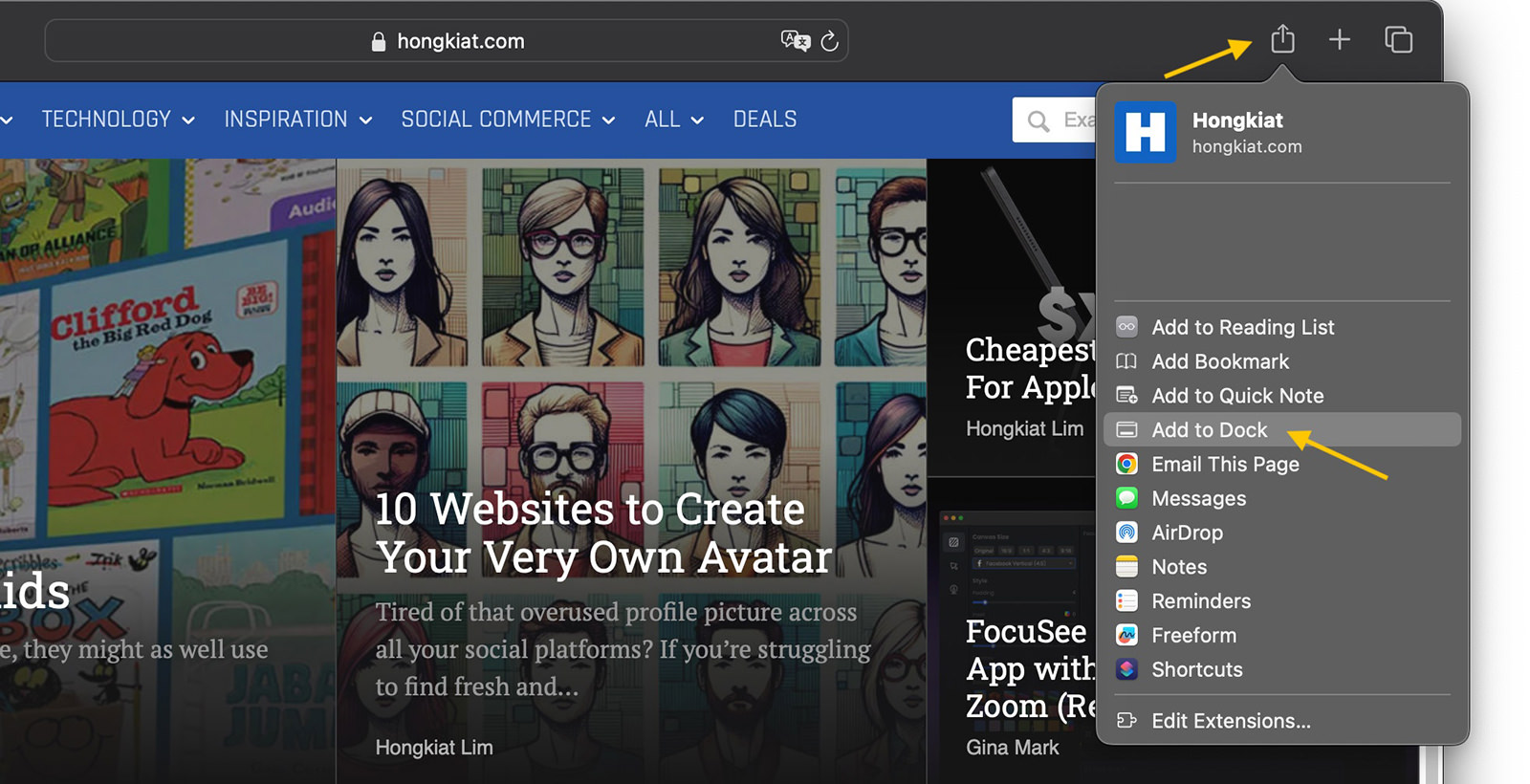This screenshot has width=1530, height=784.
Task: Click the avatar article excerpt text
Action: pos(623,649)
